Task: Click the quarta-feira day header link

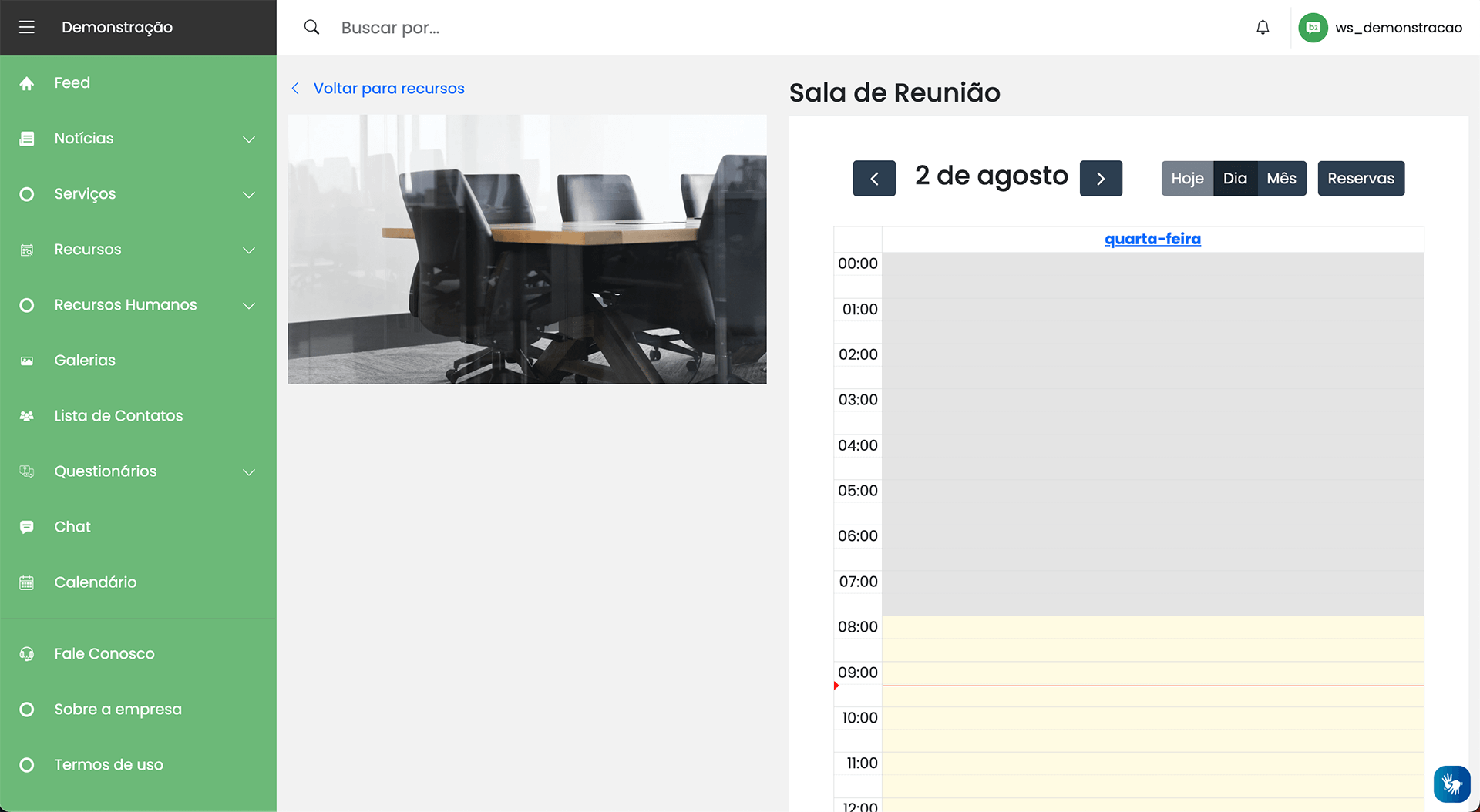Action: tap(1152, 239)
